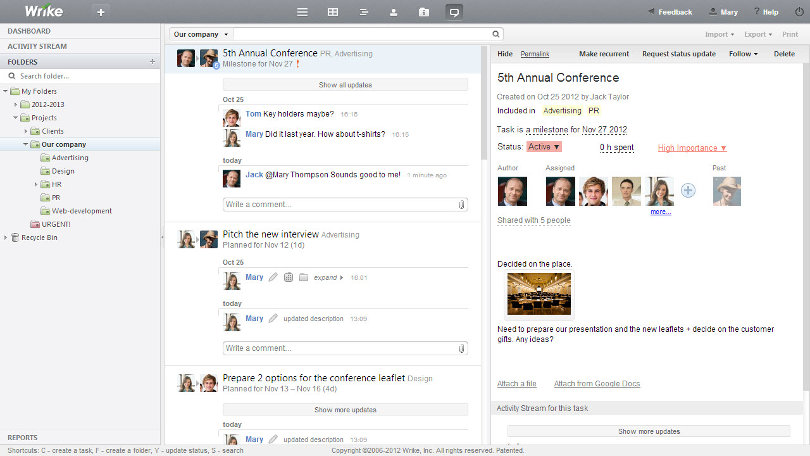Switch to list view icon
The height and width of the screenshot is (456, 810).
(302, 12)
